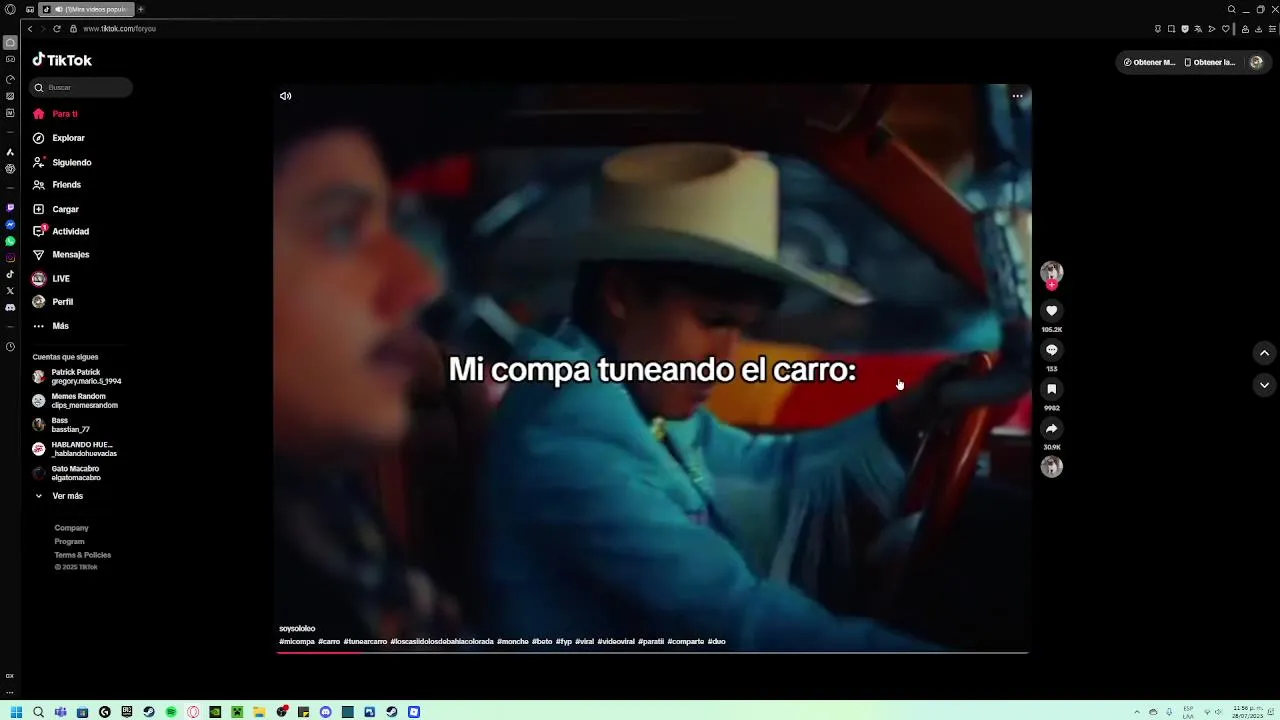The image size is (1280, 720).
Task: Open Instagram in the Opera sidebar
Action: (x=10, y=258)
